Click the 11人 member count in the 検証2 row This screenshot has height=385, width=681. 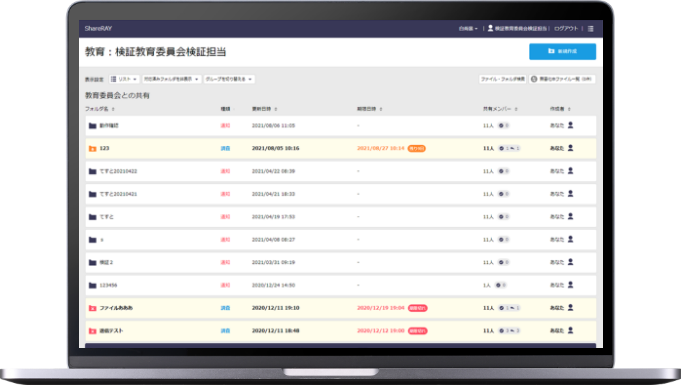488,262
